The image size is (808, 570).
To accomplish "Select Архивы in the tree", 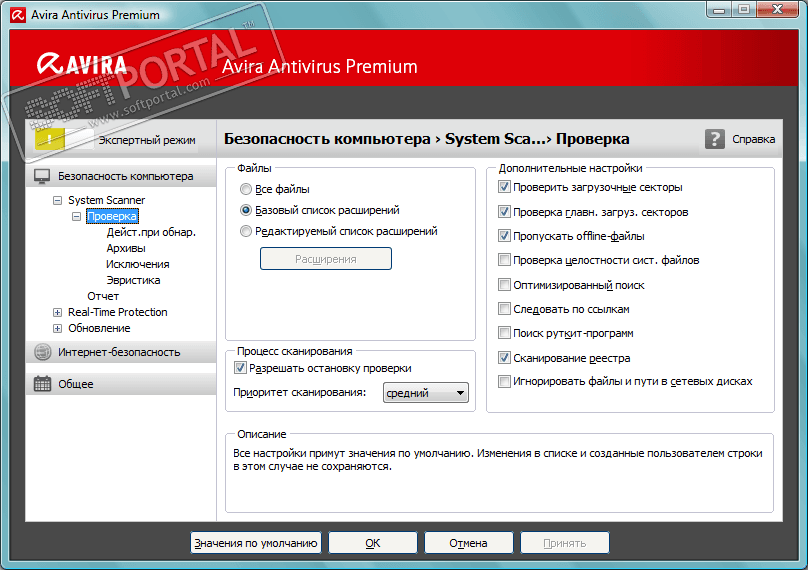I will click(x=126, y=248).
